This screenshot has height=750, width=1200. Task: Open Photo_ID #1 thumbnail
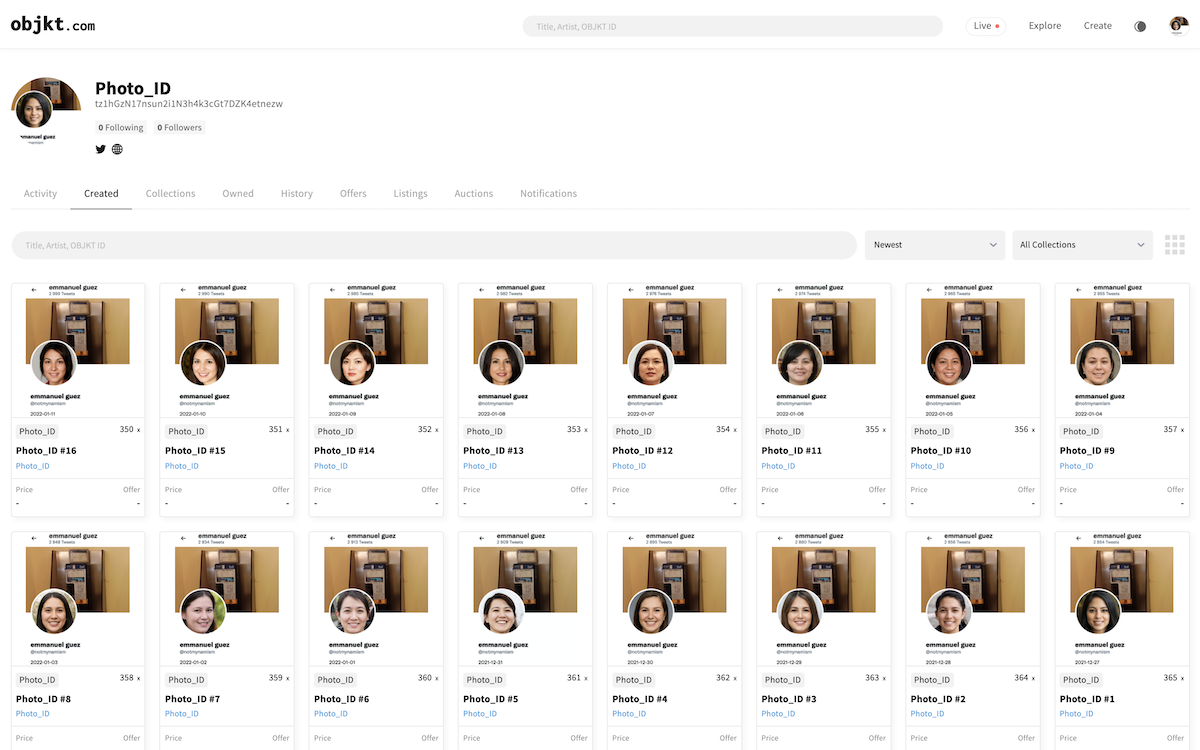tap(1122, 599)
